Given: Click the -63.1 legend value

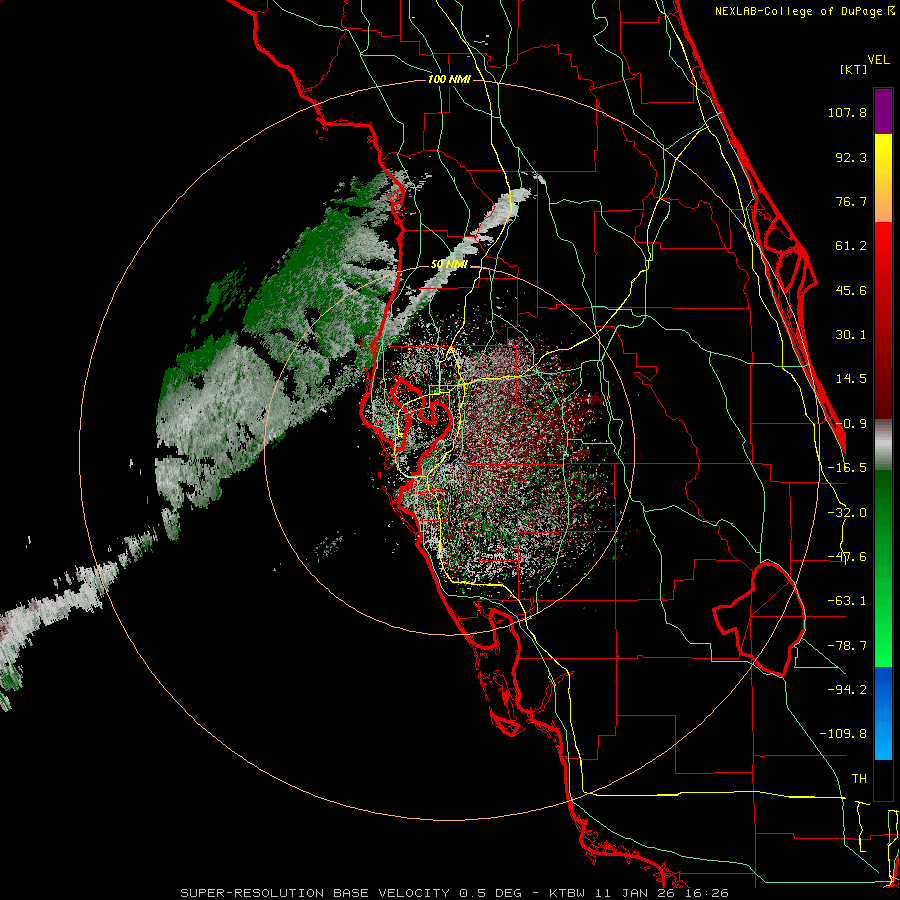Looking at the screenshot, I should [x=847, y=601].
